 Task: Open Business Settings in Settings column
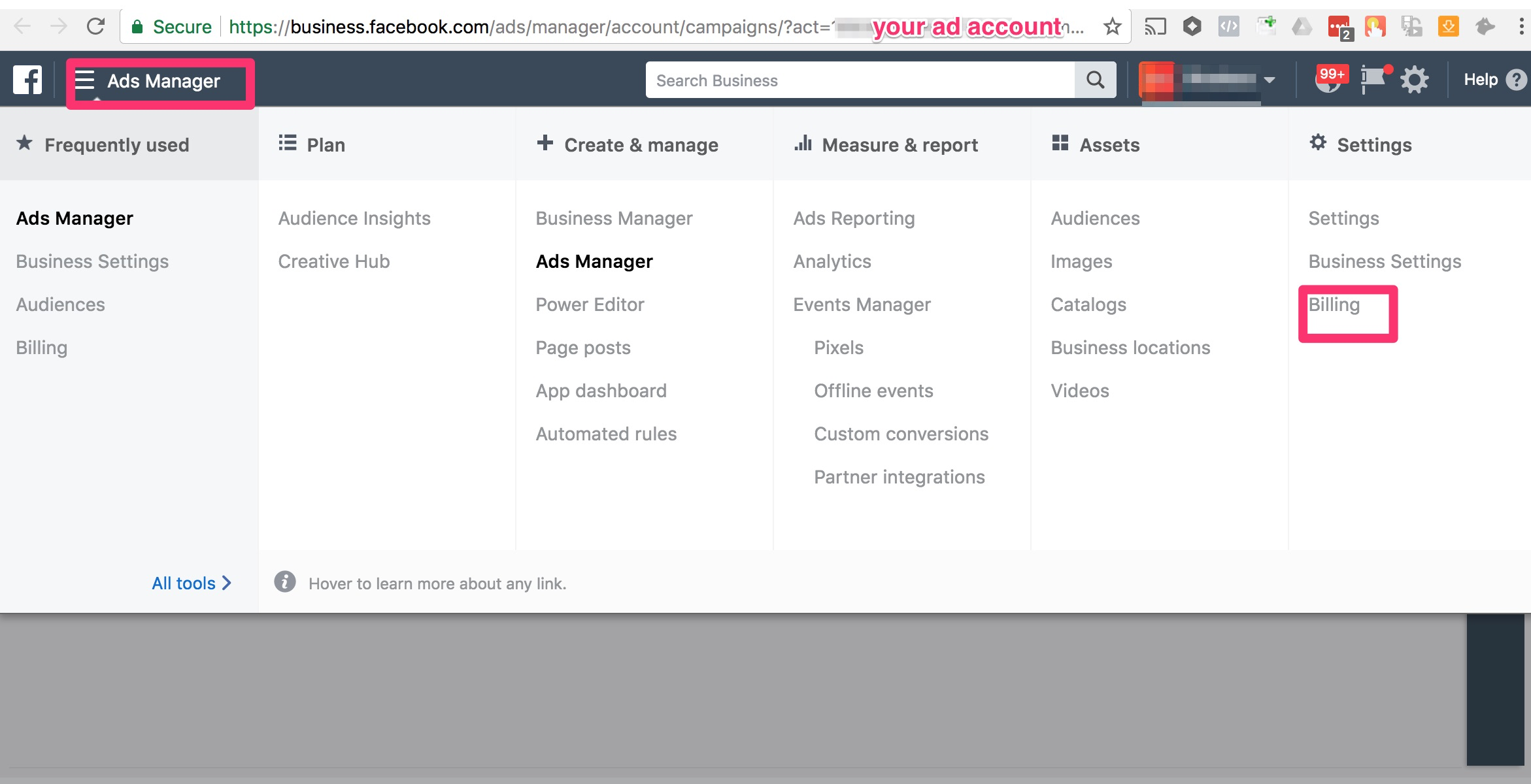(1385, 261)
